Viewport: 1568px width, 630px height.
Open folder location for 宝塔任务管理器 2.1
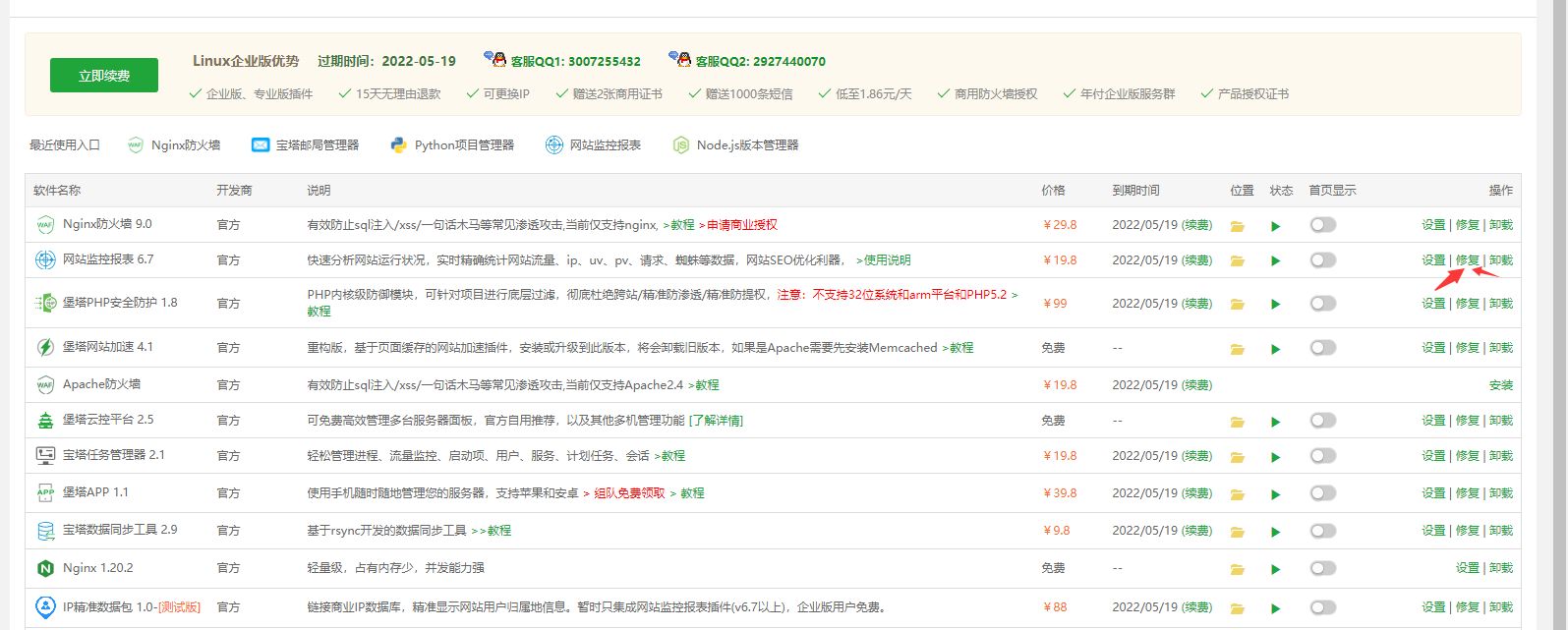(1238, 457)
